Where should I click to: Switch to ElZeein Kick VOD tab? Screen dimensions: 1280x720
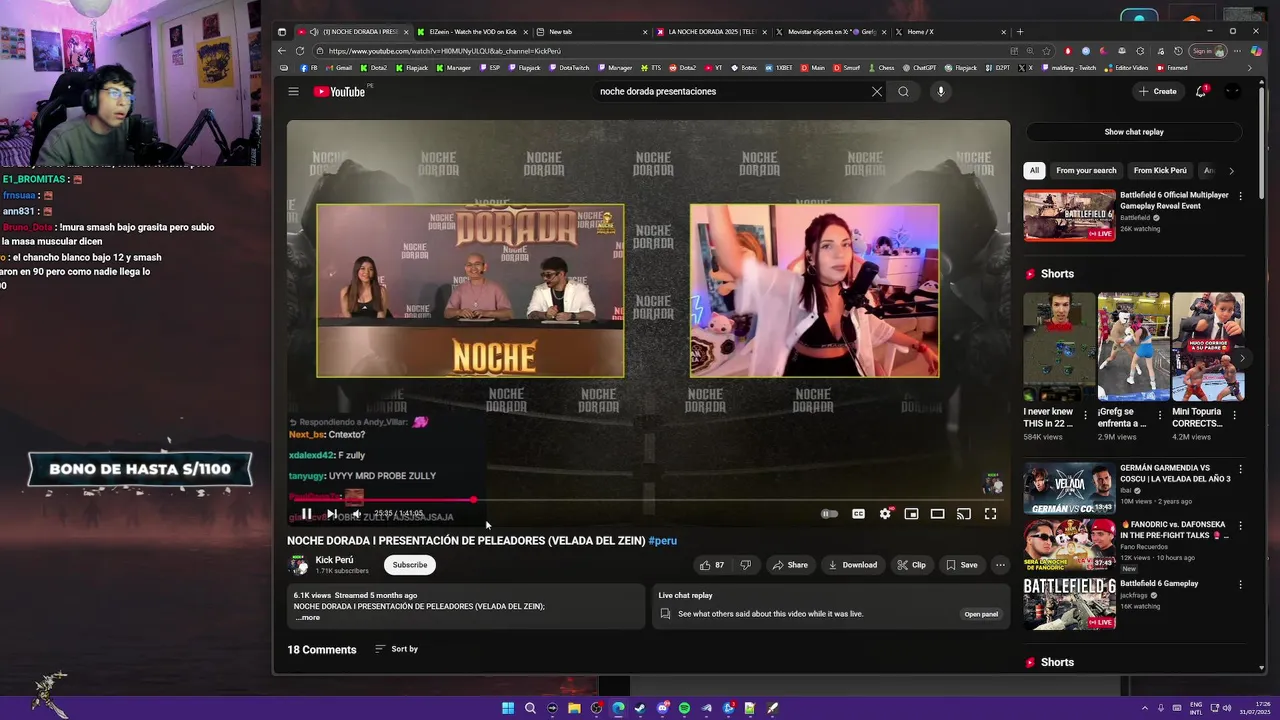(471, 32)
